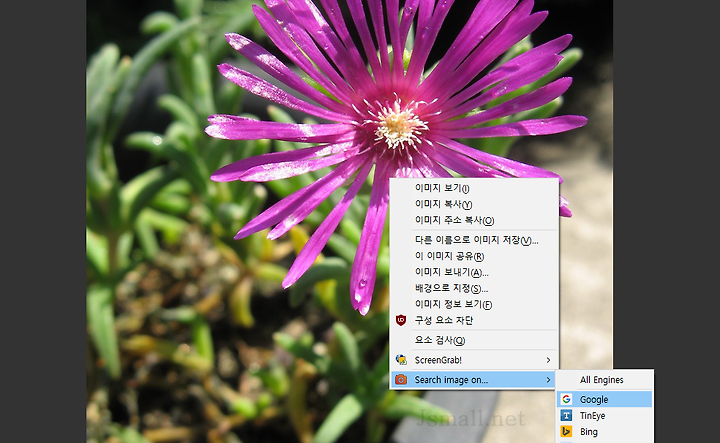This screenshot has width=720, height=443.
Task: Select Google search engine entry
Action: coord(605,399)
